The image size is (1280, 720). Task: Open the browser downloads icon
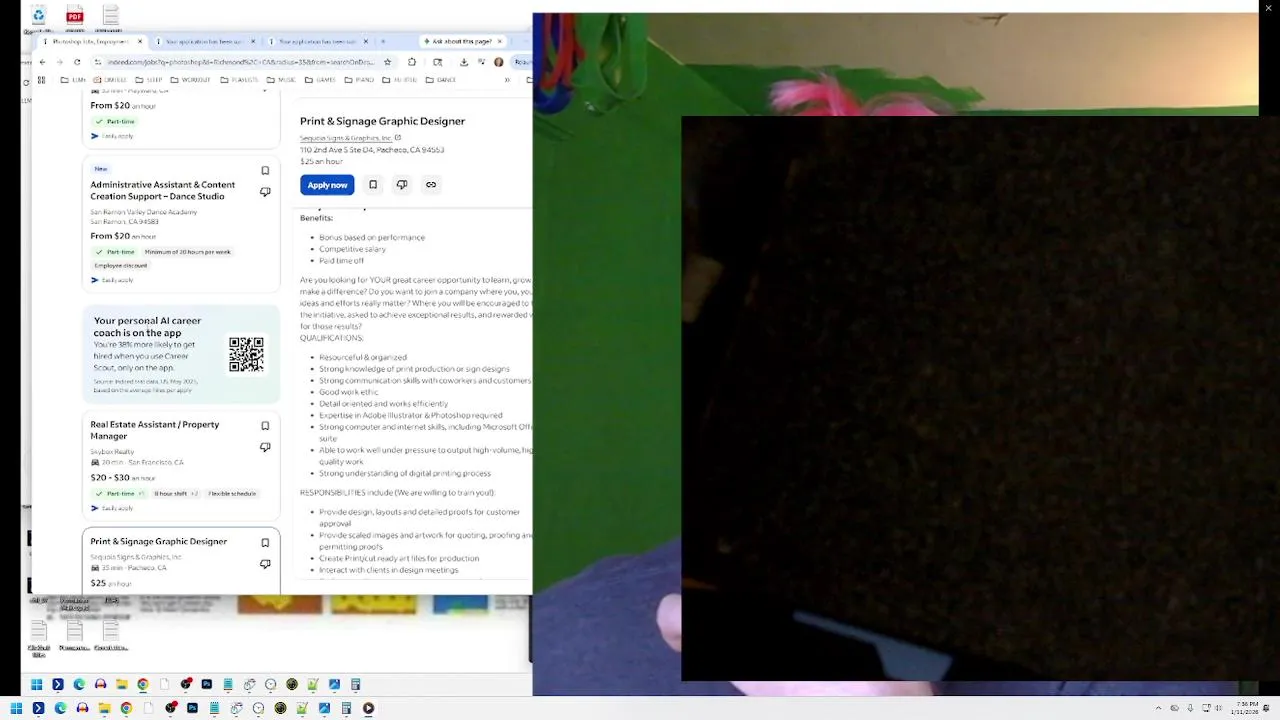coord(464,62)
